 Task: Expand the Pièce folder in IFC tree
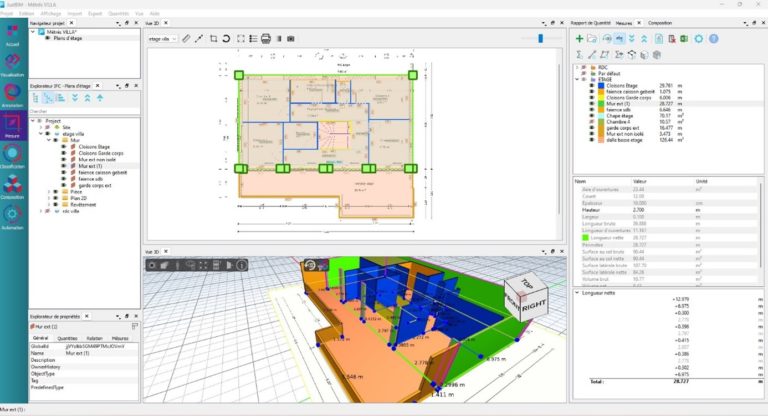coord(48,192)
